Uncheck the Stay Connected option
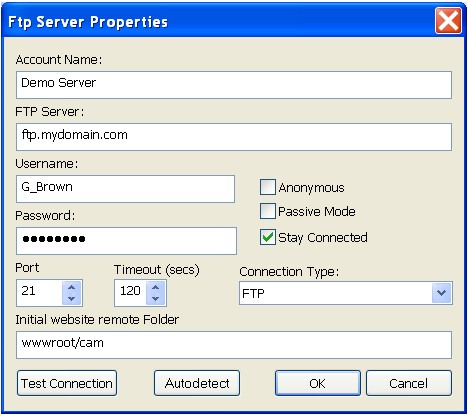 coord(268,237)
